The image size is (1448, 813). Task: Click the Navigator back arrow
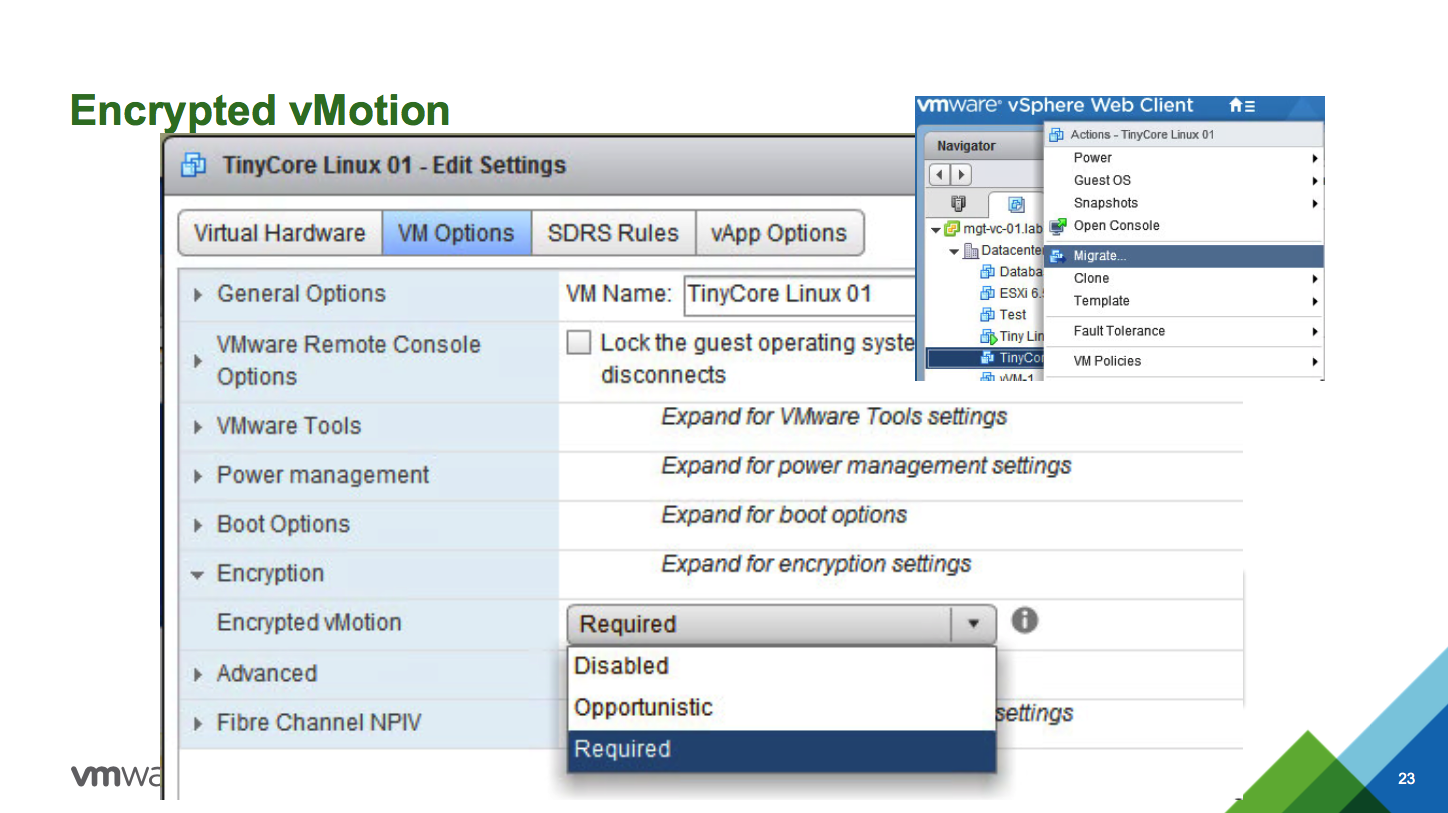(939, 175)
